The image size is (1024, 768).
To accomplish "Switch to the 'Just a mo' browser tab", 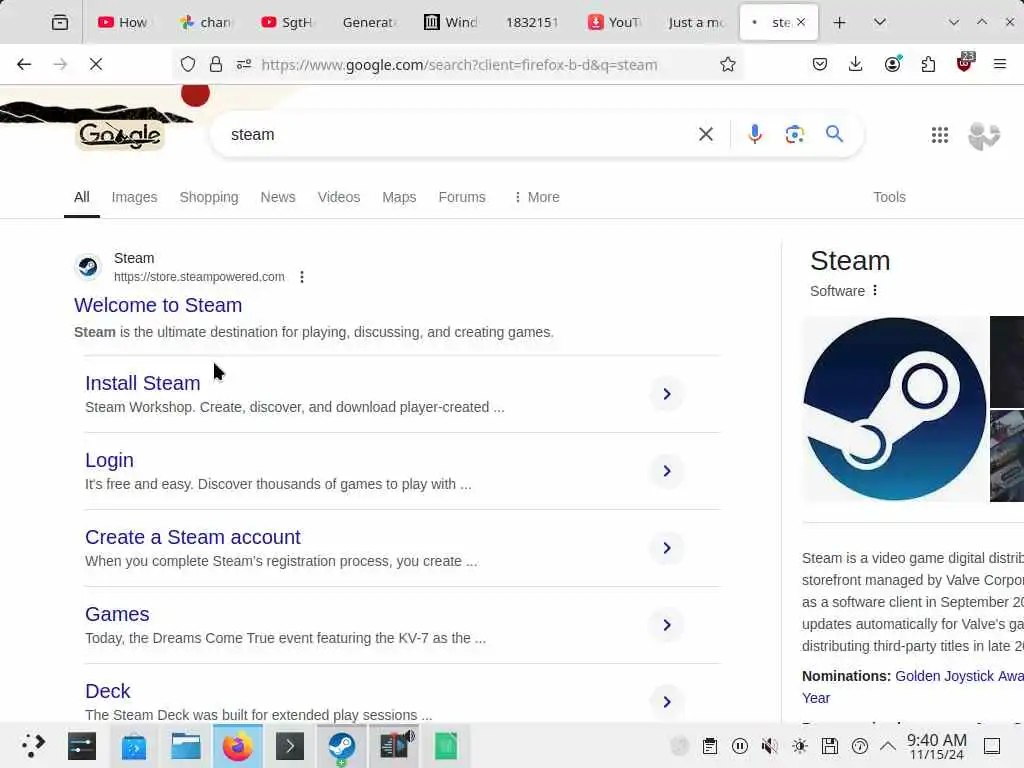I will tap(696, 22).
